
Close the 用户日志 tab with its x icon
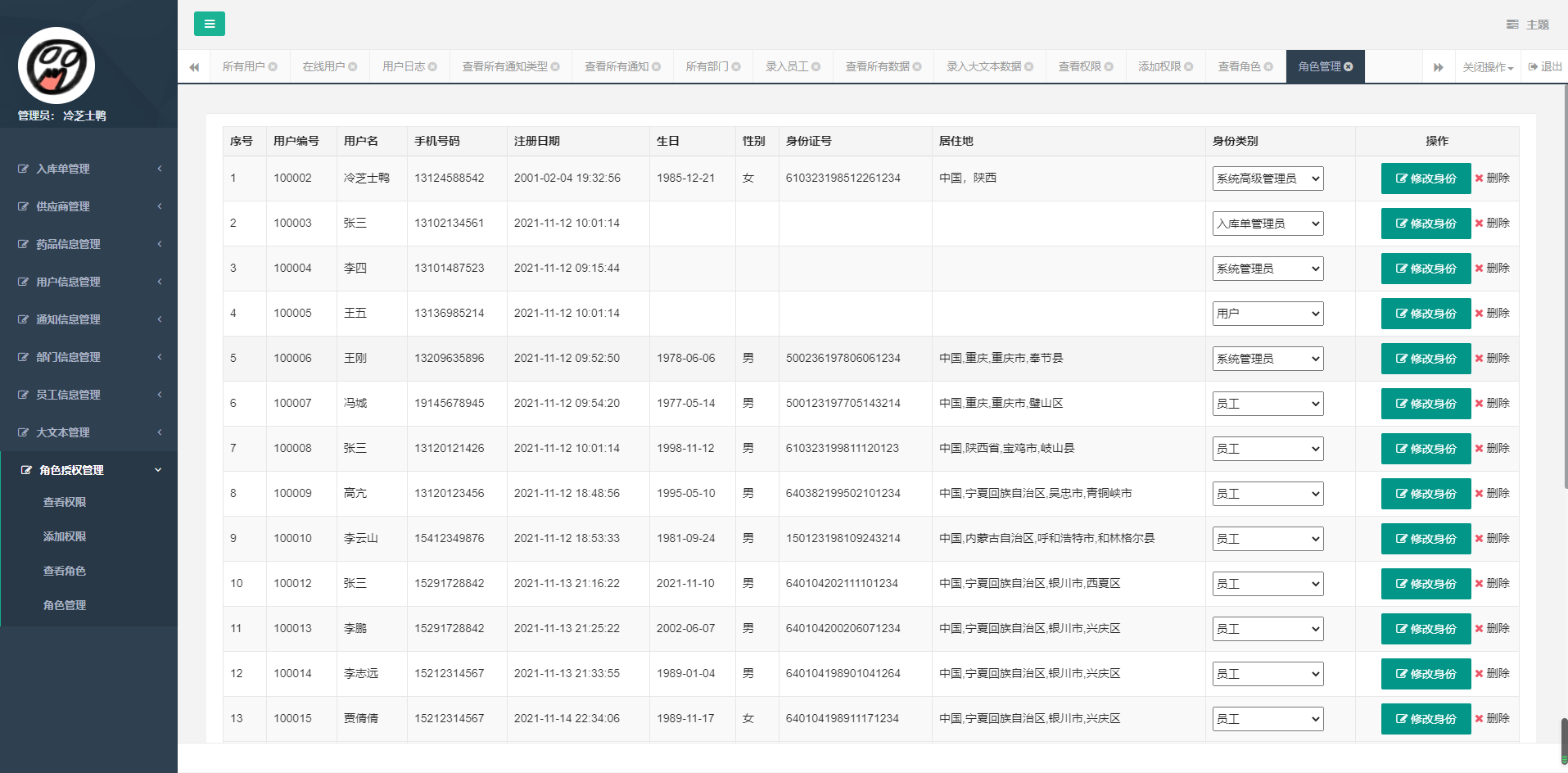pyautogui.click(x=432, y=66)
